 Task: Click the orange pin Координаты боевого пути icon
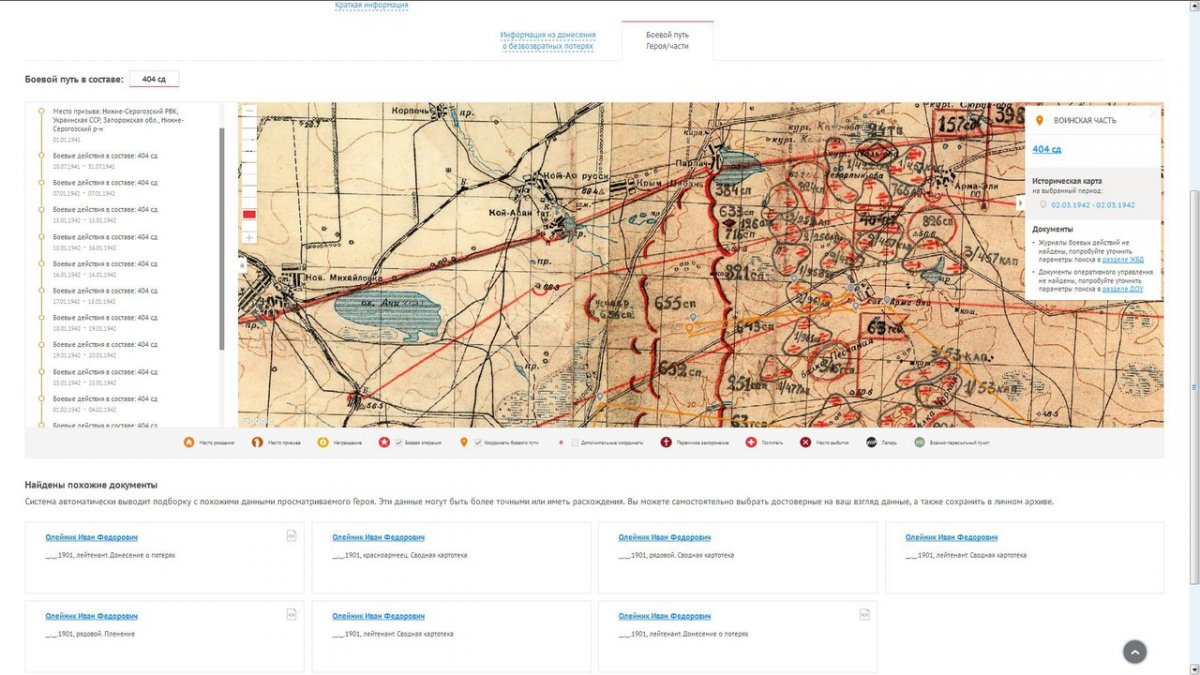pyautogui.click(x=464, y=442)
